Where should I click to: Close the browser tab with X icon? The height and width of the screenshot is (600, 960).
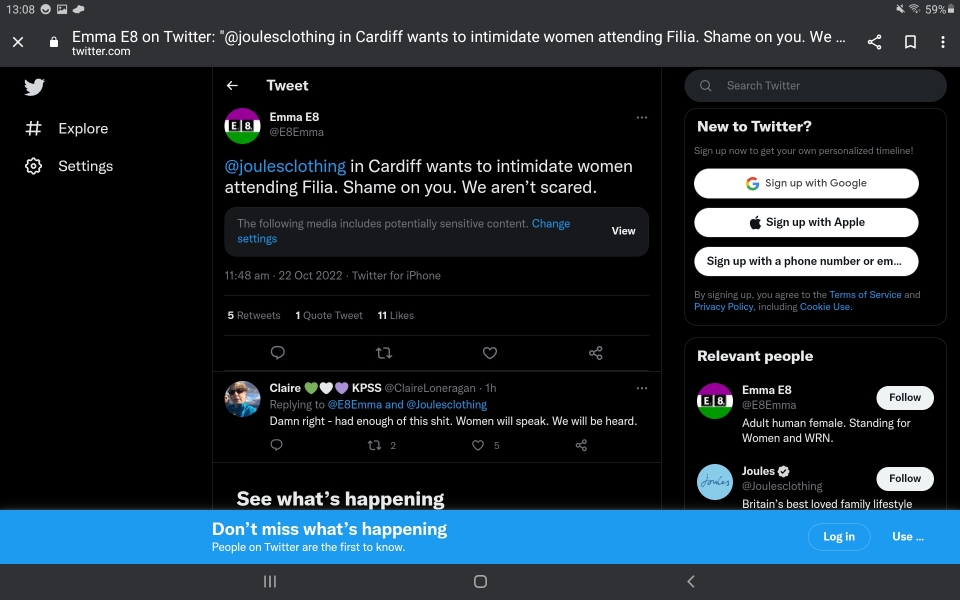[x=18, y=42]
